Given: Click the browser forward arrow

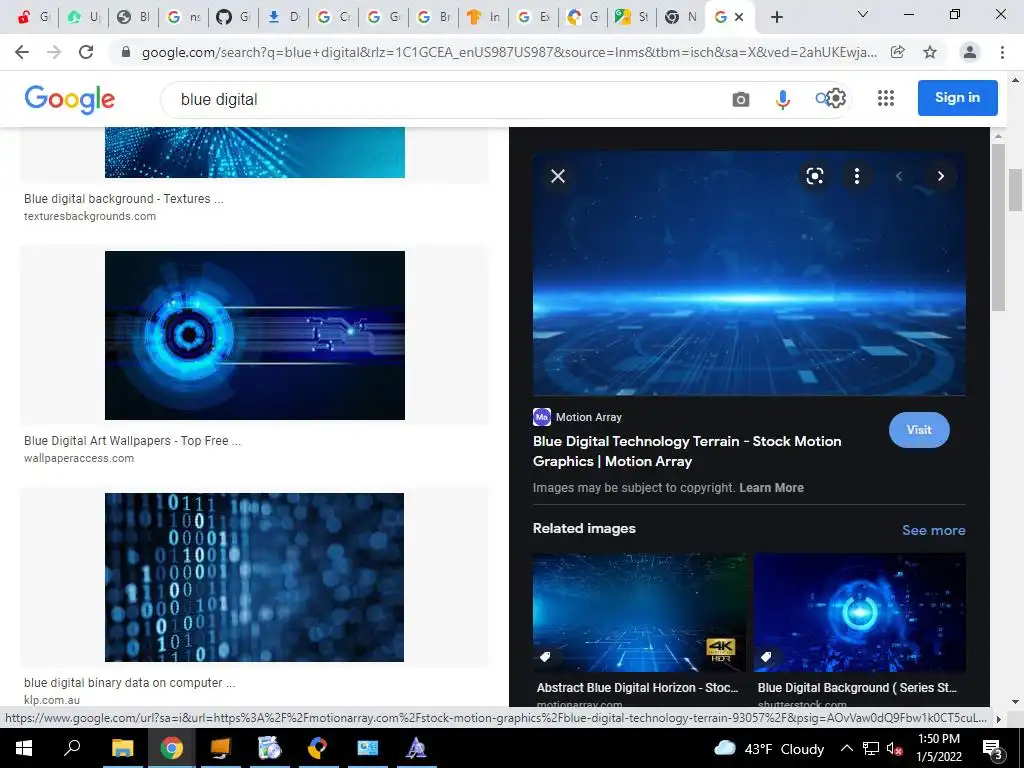Looking at the screenshot, I should [54, 52].
